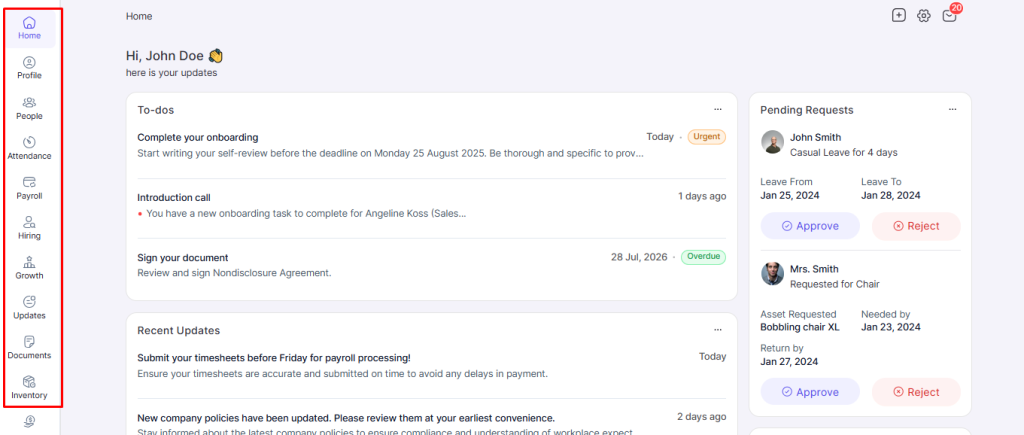Open the Recent Updates options menu
The width and height of the screenshot is (1024, 435).
pos(718,330)
